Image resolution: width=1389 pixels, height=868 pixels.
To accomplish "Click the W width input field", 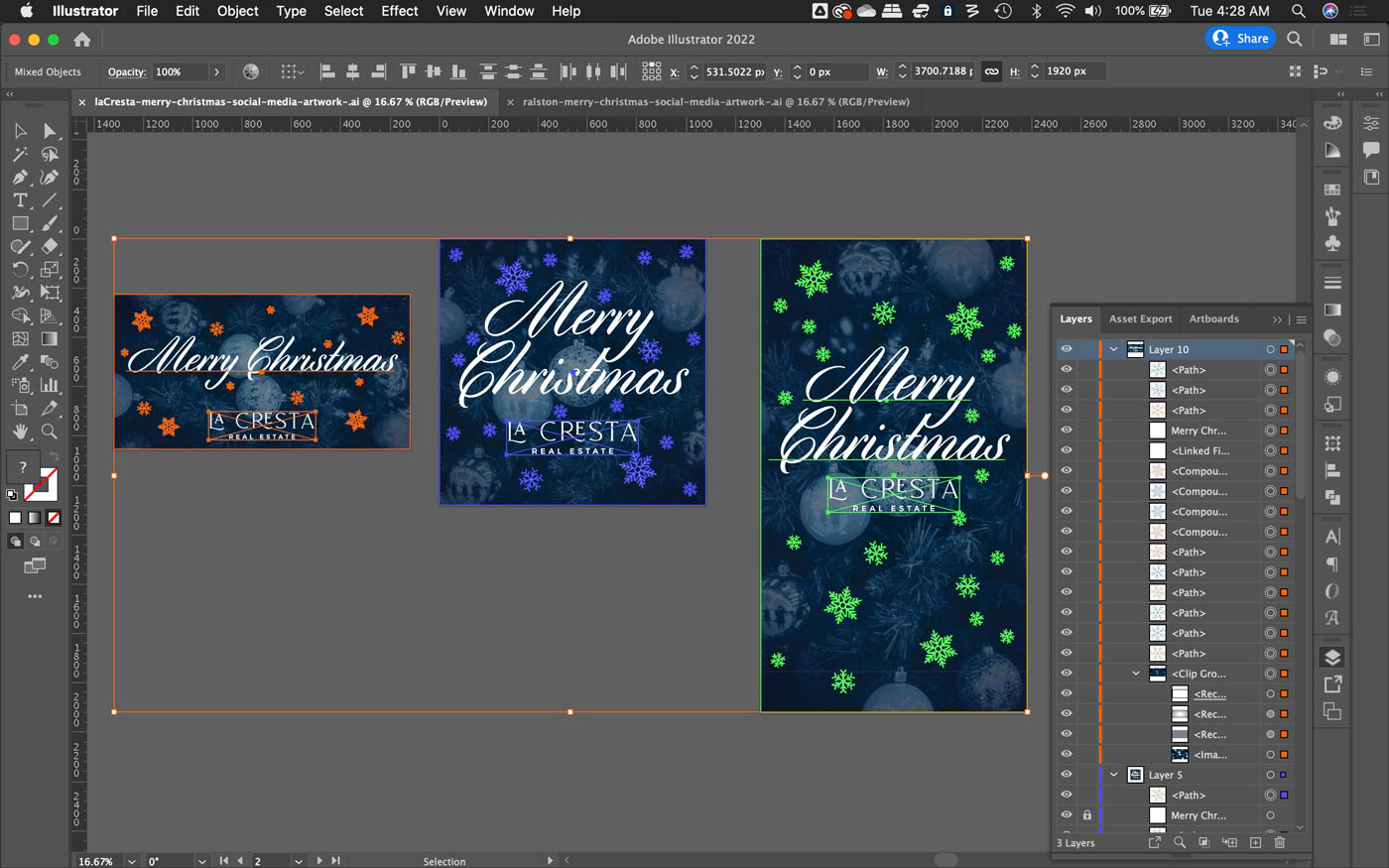I will pyautogui.click(x=943, y=71).
